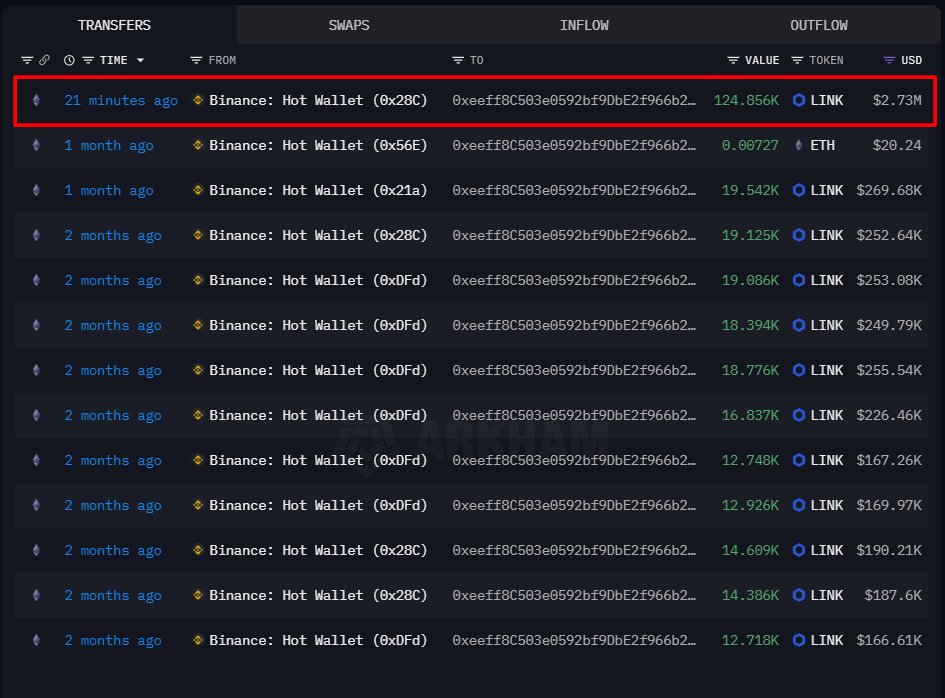The image size is (945, 698).
Task: Click LINK token icon in 19.086K row
Action: (799, 280)
